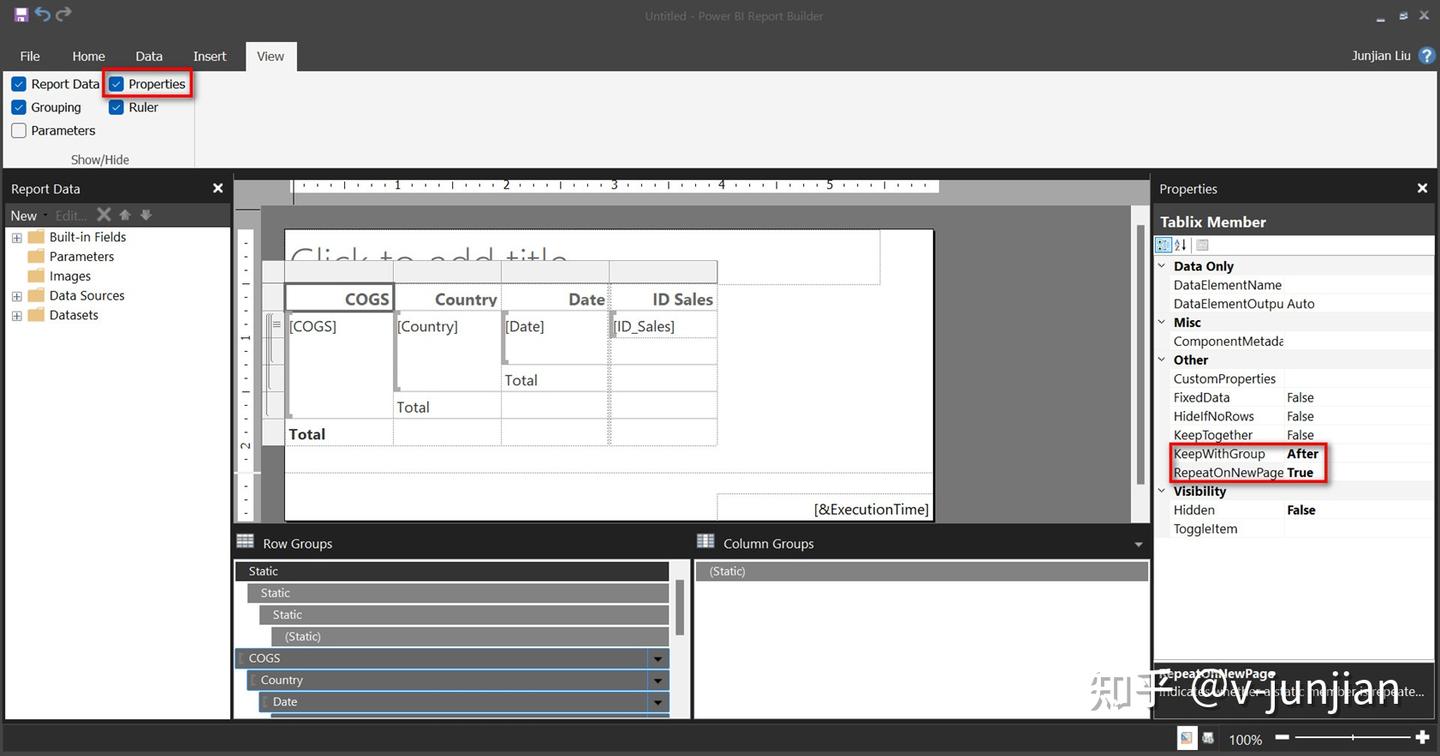Expand the Datasets folder in Report Data
Image resolution: width=1440 pixels, height=756 pixels.
15,315
